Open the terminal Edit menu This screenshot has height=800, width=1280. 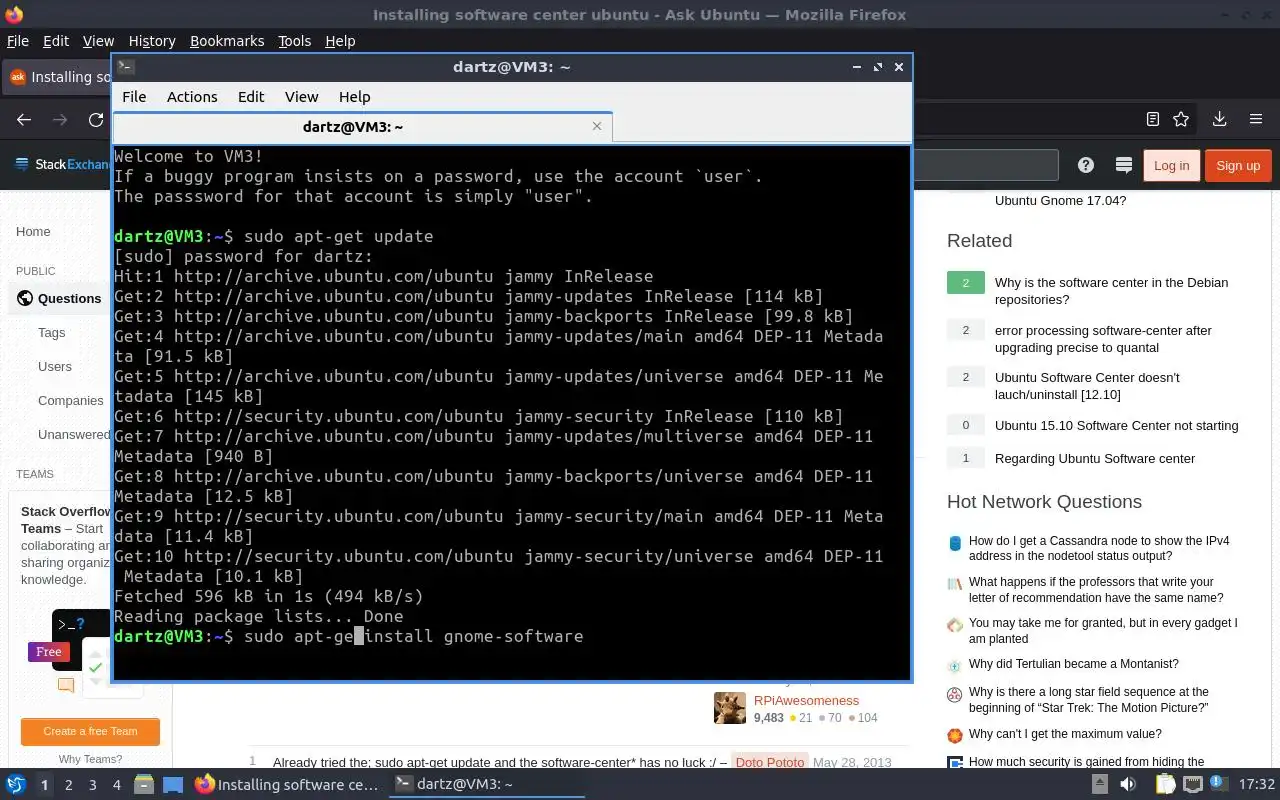tap(251, 97)
